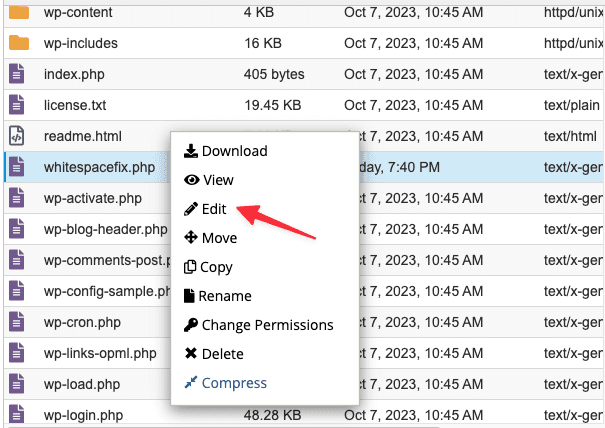Image resolution: width=605 pixels, height=428 pixels.
Task: Click the eye icon next to View
Action: tap(191, 180)
